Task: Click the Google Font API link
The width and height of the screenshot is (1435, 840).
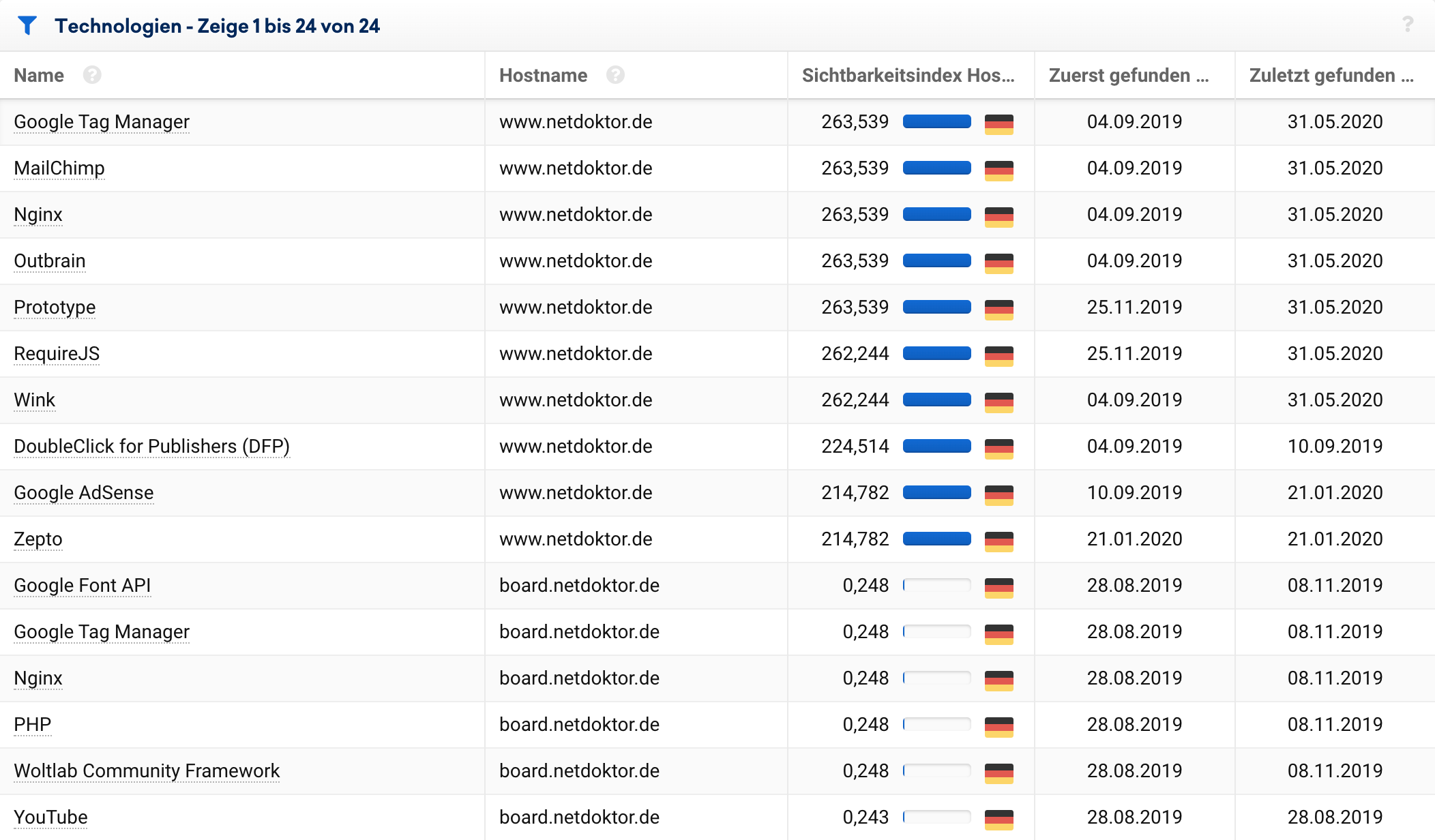Action: point(82,586)
